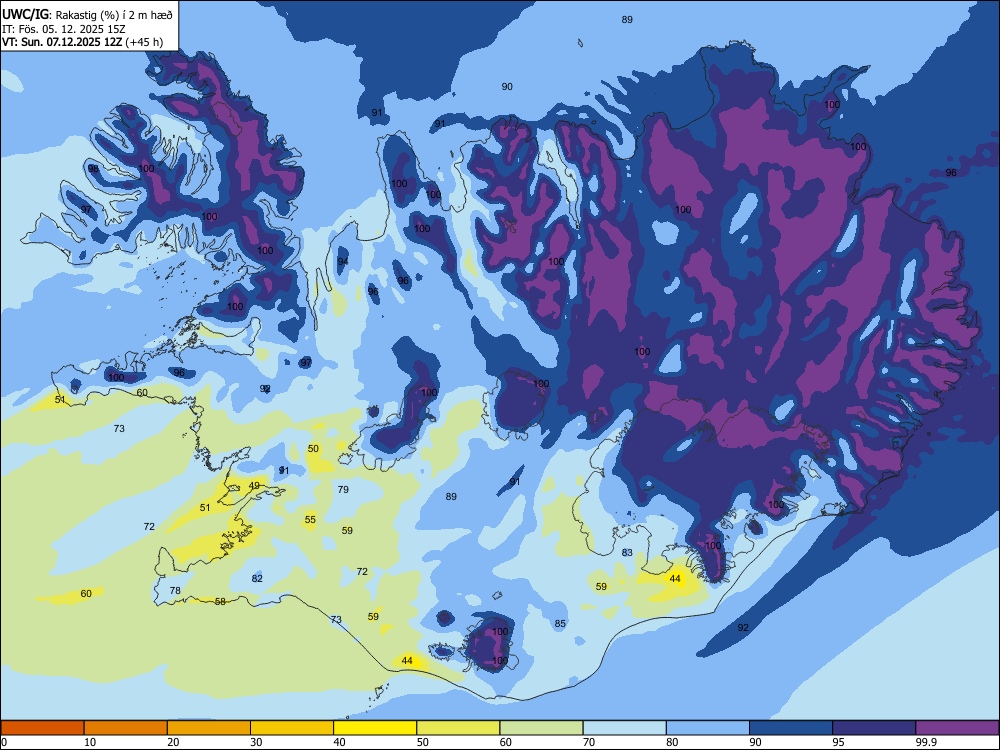Select the light blue 80–90 legend swatch
The width and height of the screenshot is (1000, 750).
[708, 728]
